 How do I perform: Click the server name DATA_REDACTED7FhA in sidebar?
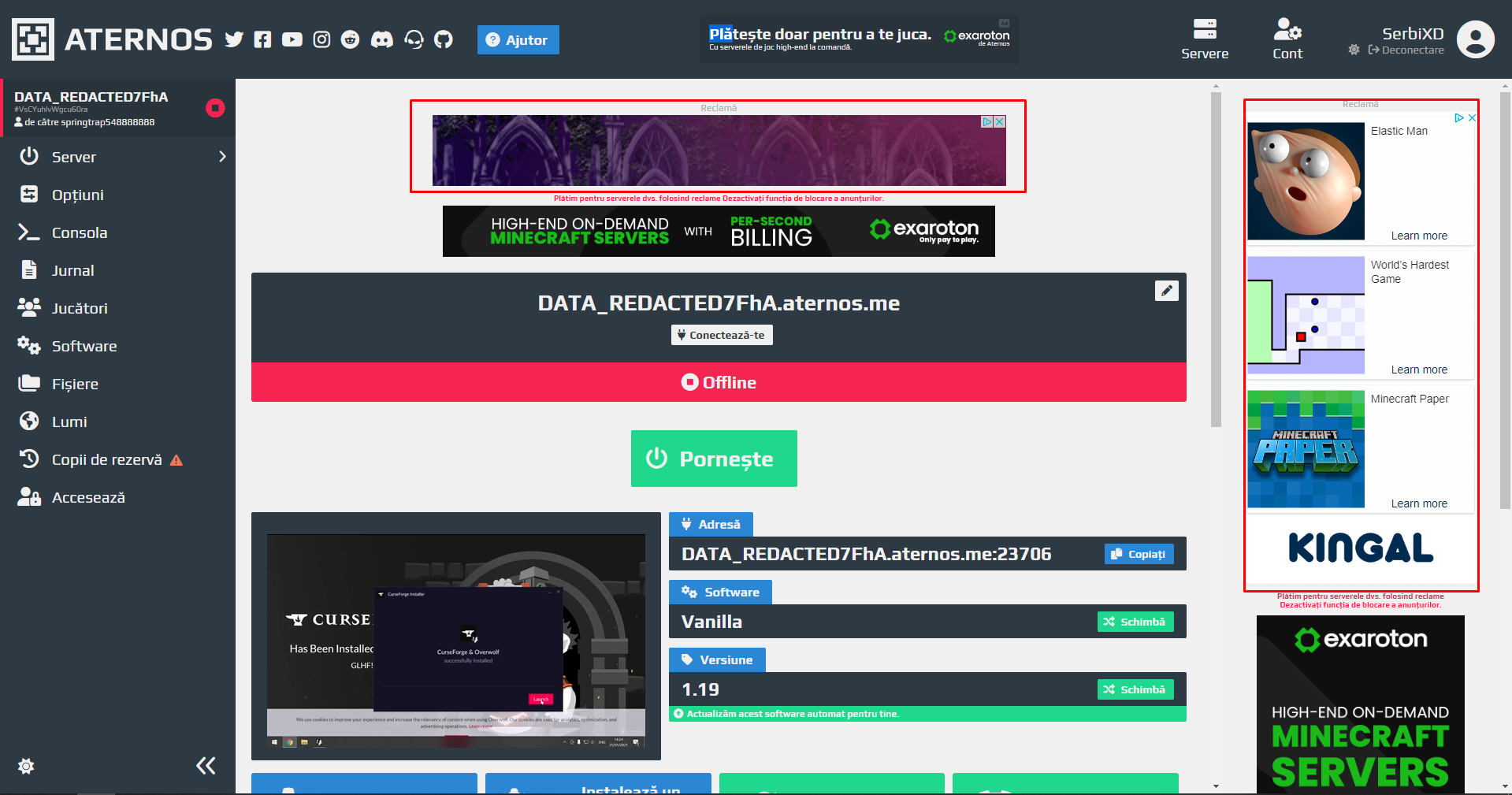(91, 97)
